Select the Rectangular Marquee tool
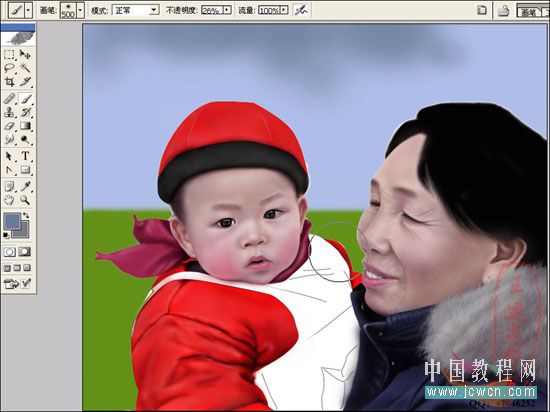The height and width of the screenshot is (412, 550). pyautogui.click(x=9, y=54)
